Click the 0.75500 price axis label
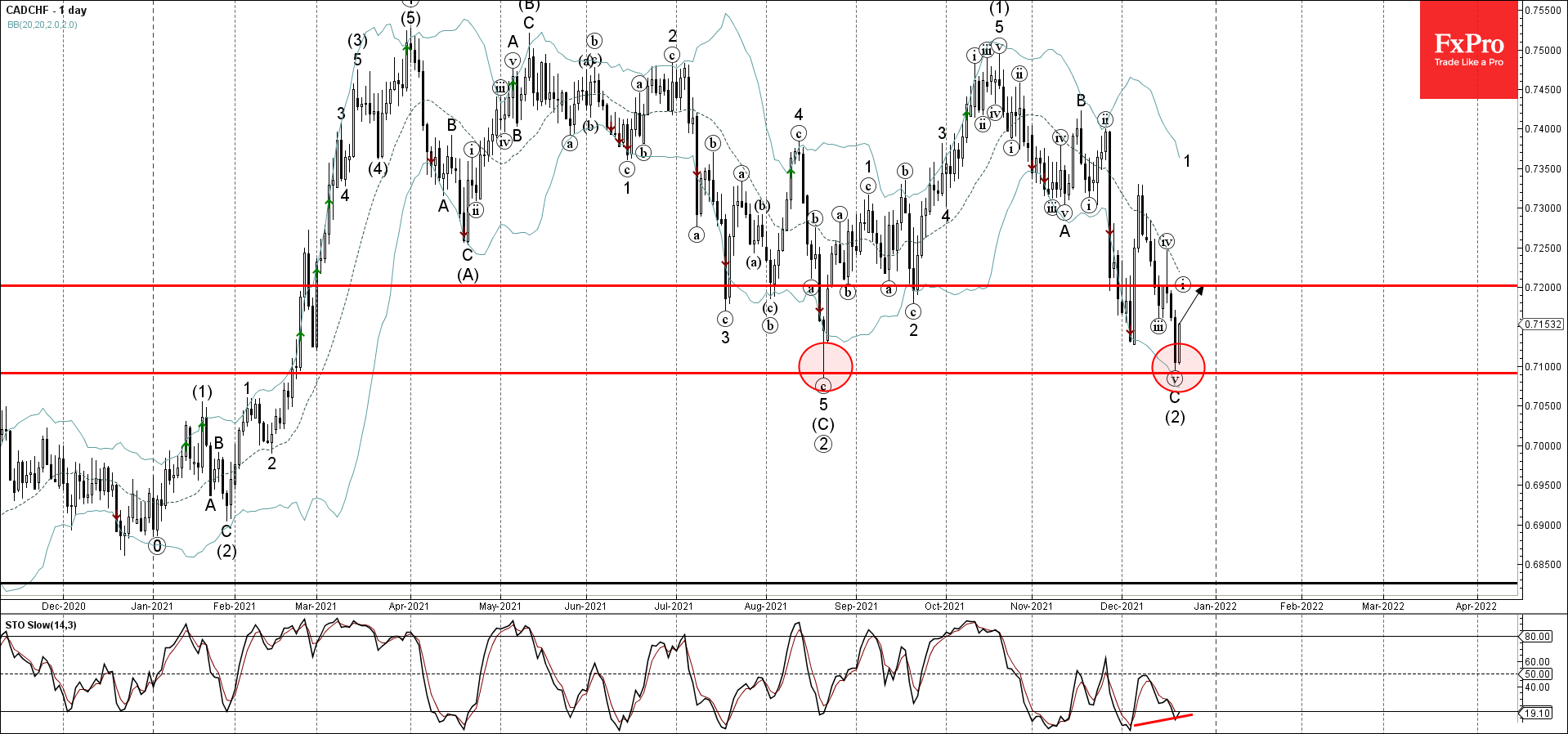The image size is (1568, 734). 1542,11
